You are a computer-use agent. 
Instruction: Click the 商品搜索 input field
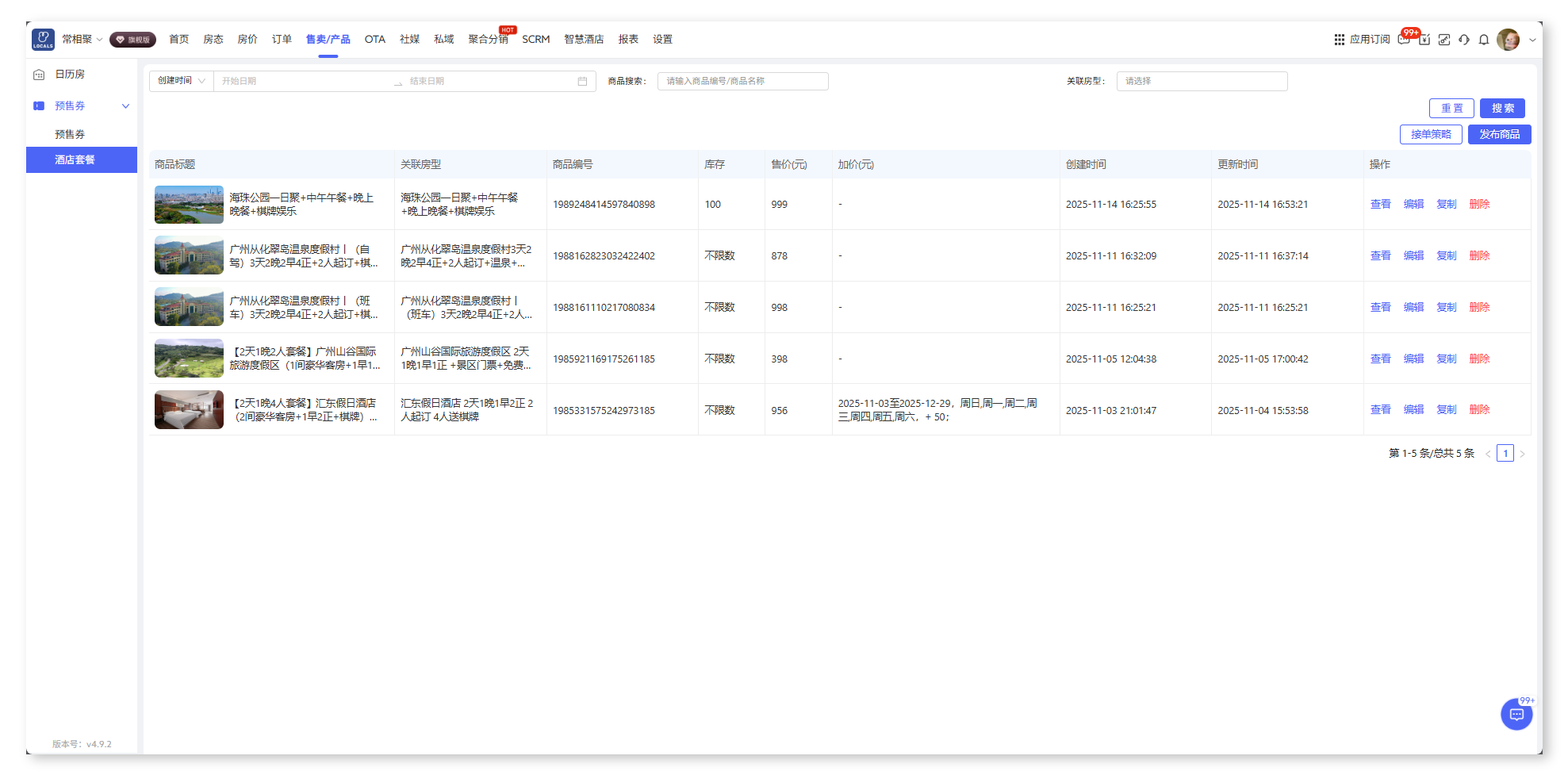(x=742, y=81)
